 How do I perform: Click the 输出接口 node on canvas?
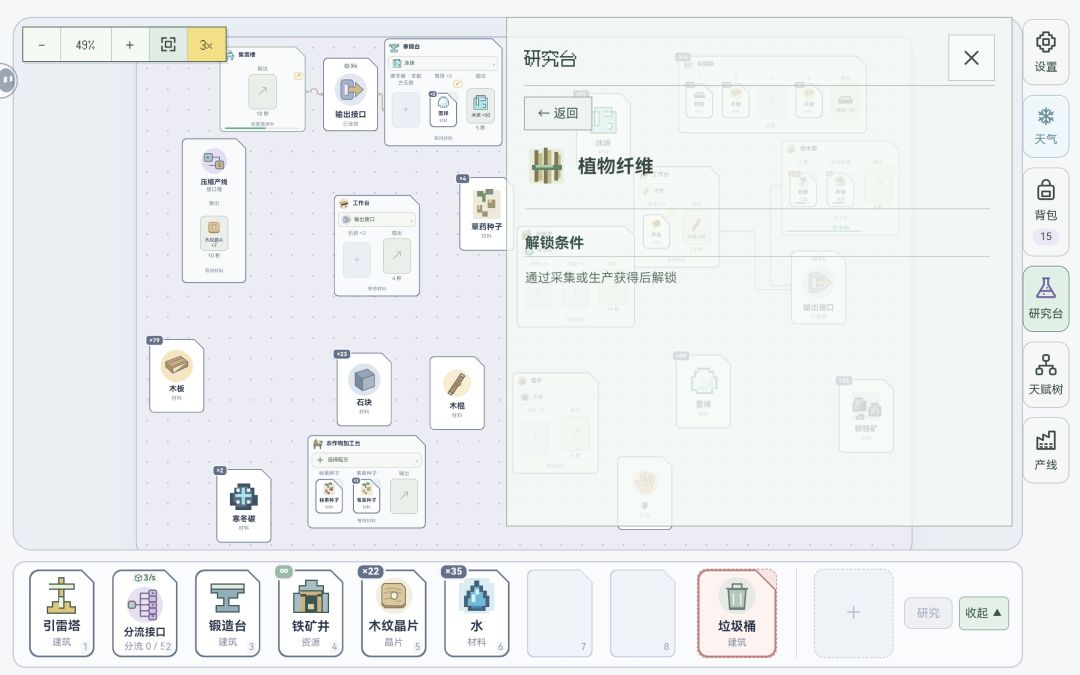coord(351,94)
